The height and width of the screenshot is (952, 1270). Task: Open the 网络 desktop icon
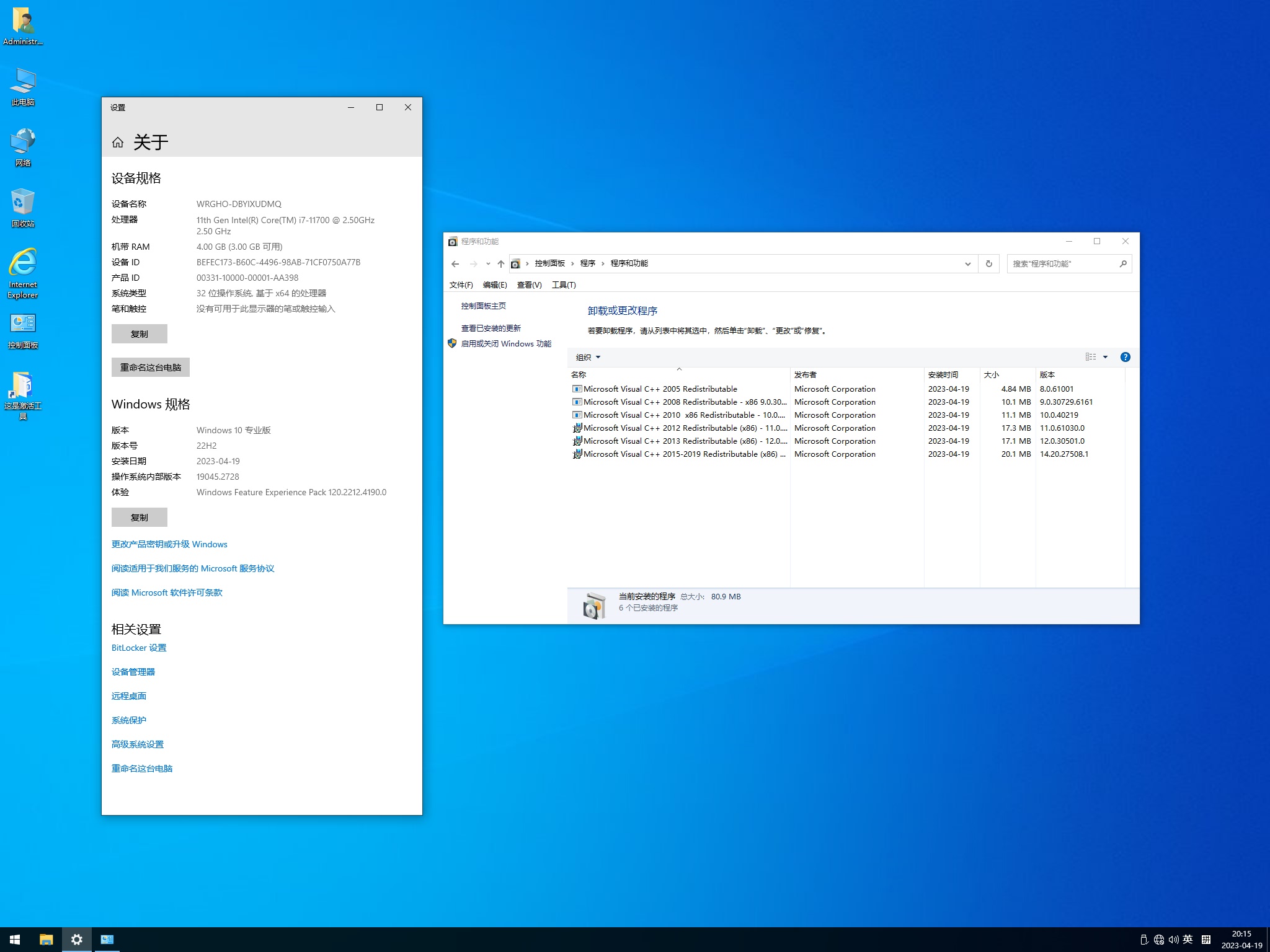pos(23,148)
